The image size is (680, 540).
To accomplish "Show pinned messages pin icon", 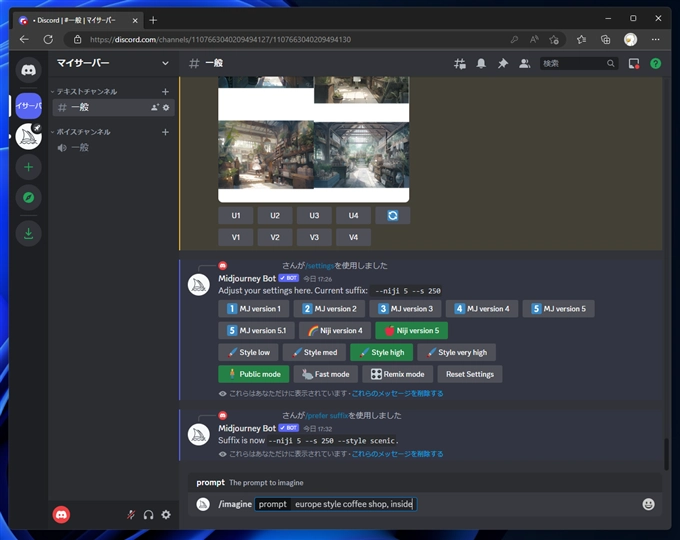I will [x=503, y=64].
